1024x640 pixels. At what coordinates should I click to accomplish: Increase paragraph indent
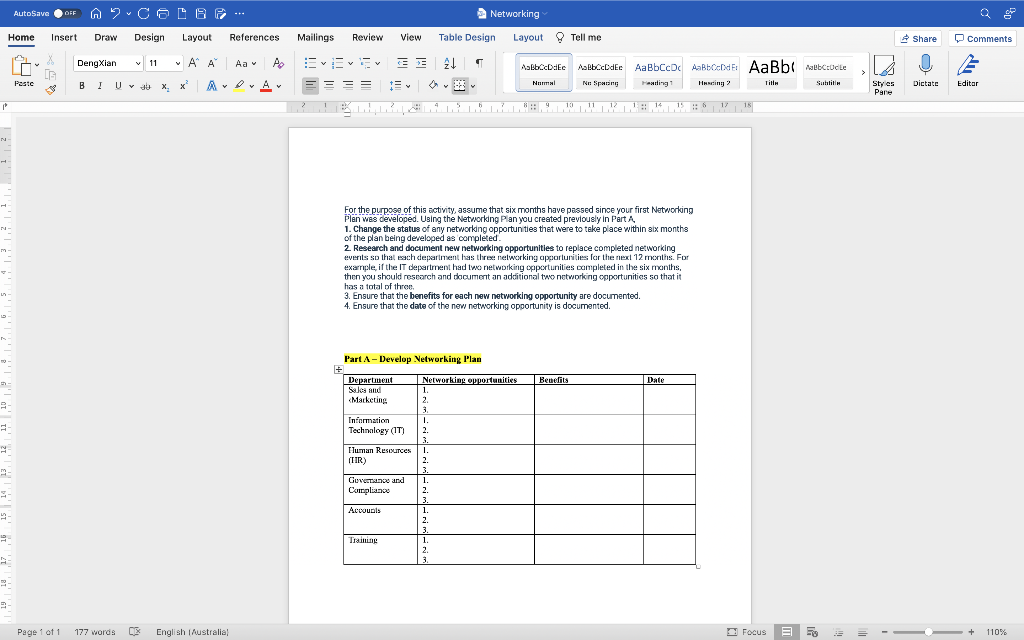pos(421,63)
